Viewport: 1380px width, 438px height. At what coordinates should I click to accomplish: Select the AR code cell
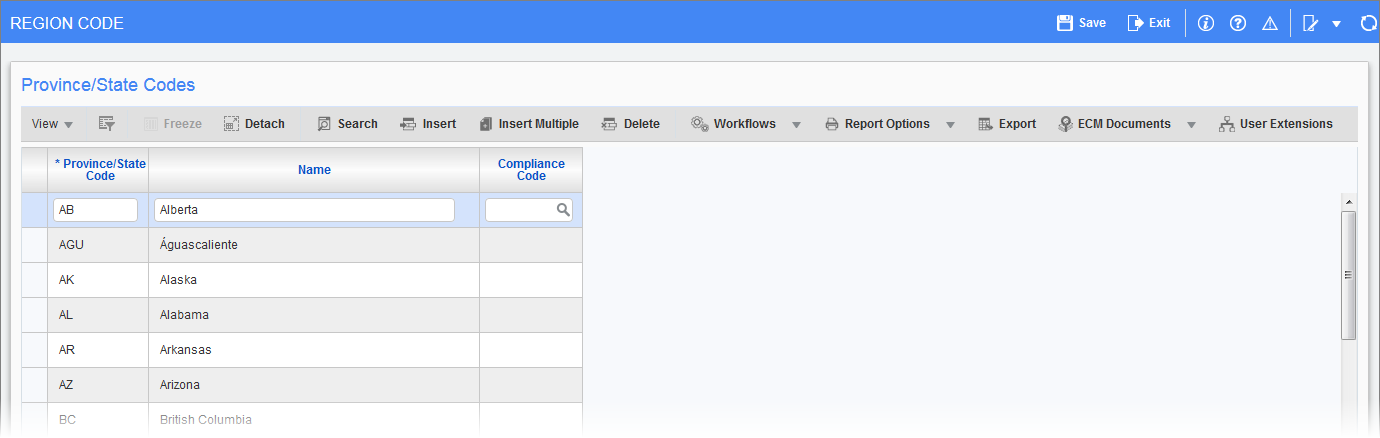tap(98, 350)
